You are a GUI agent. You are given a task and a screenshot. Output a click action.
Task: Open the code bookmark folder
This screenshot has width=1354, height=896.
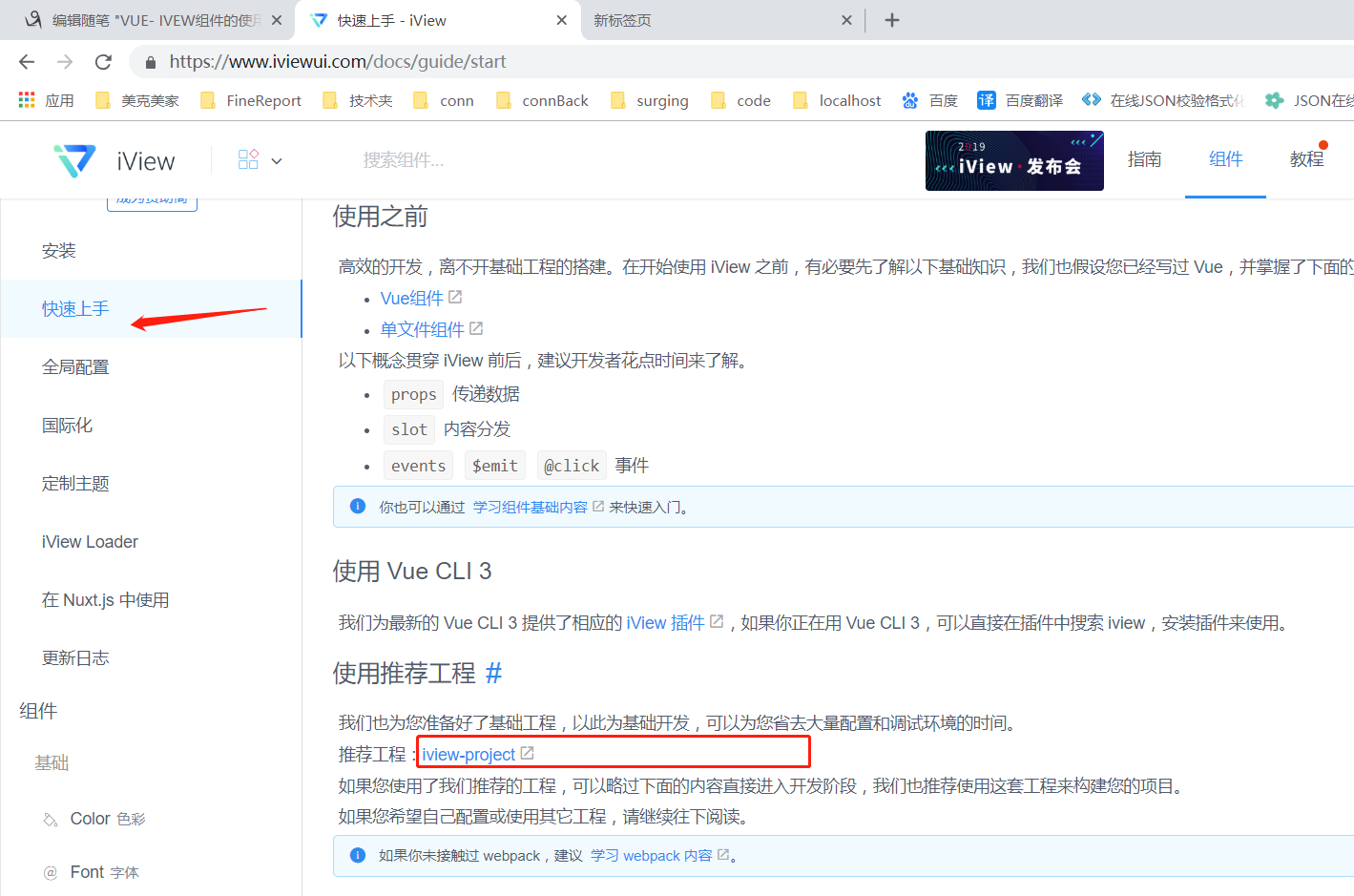point(740,100)
